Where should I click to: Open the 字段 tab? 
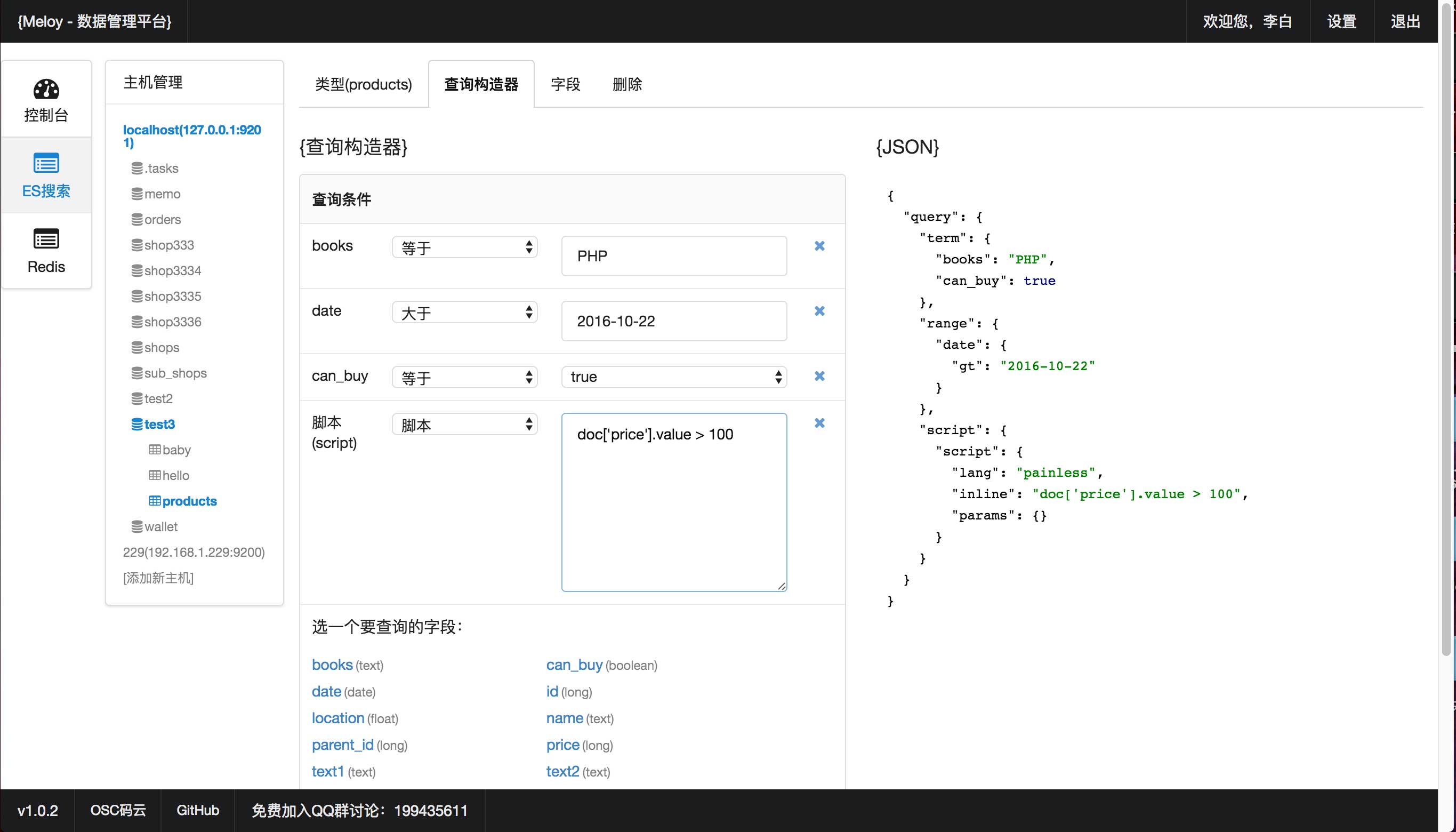tap(566, 85)
